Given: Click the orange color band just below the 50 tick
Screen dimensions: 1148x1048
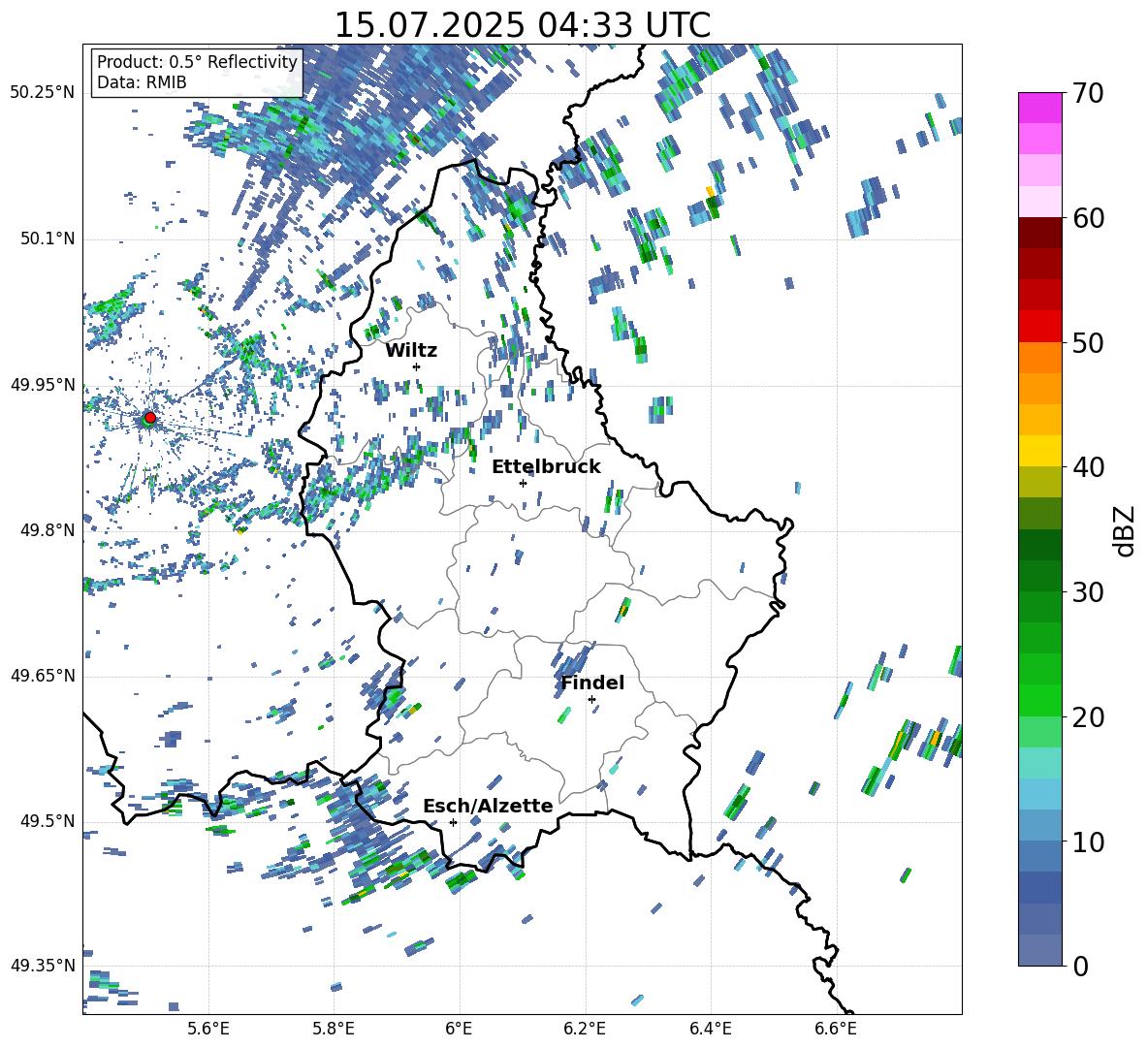Looking at the screenshot, I should tap(1039, 357).
